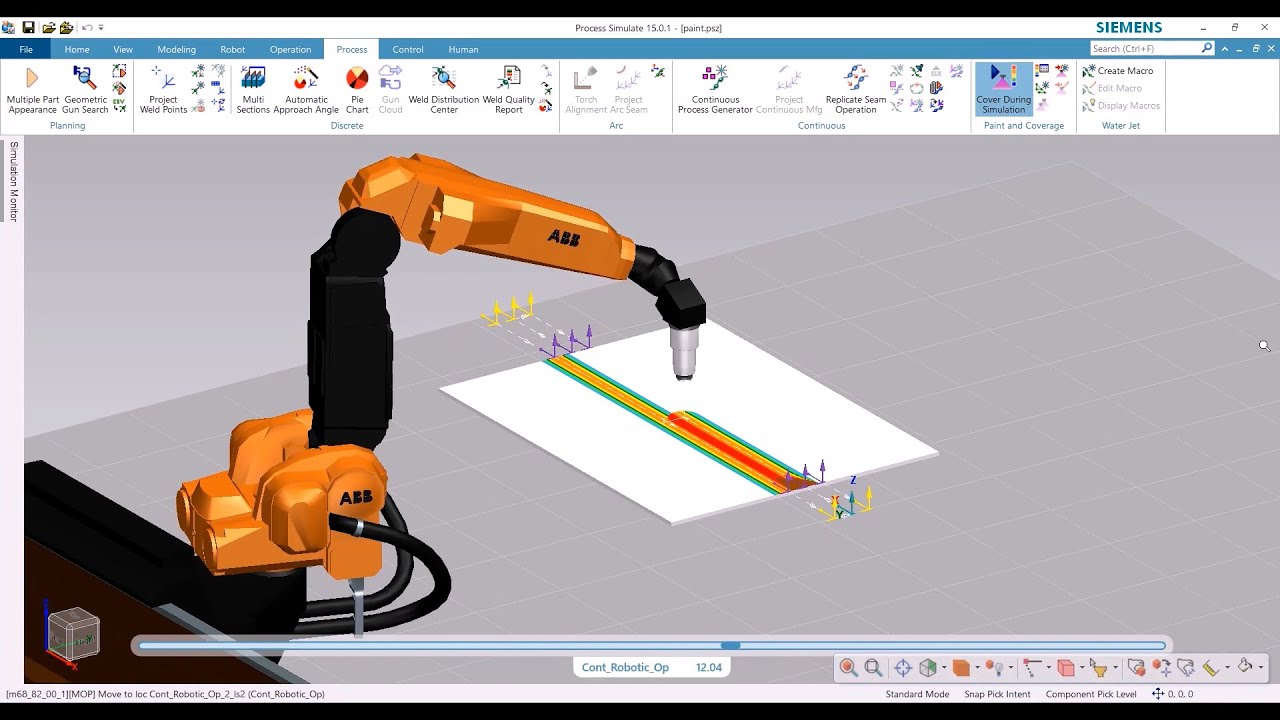Generate Weld Quality Report
This screenshot has width=1280, height=720.
(x=509, y=90)
